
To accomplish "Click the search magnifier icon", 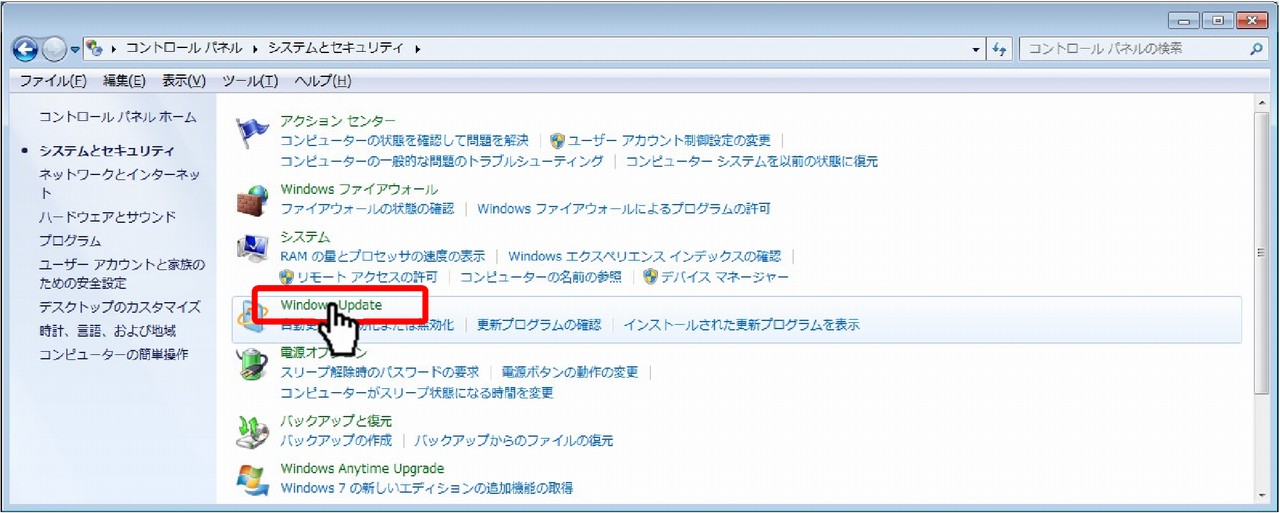I will coord(1256,48).
